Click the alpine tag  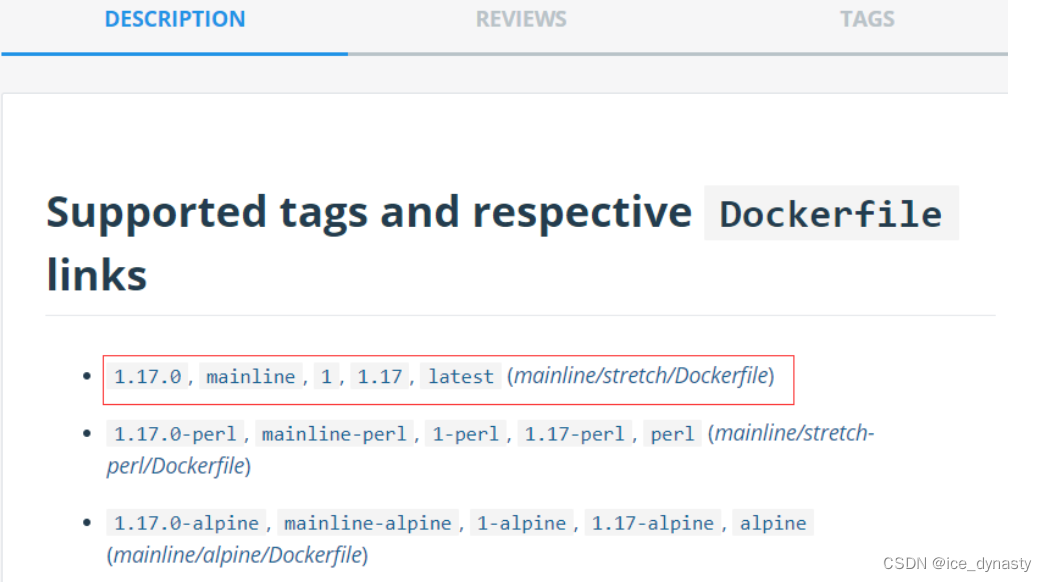[772, 523]
